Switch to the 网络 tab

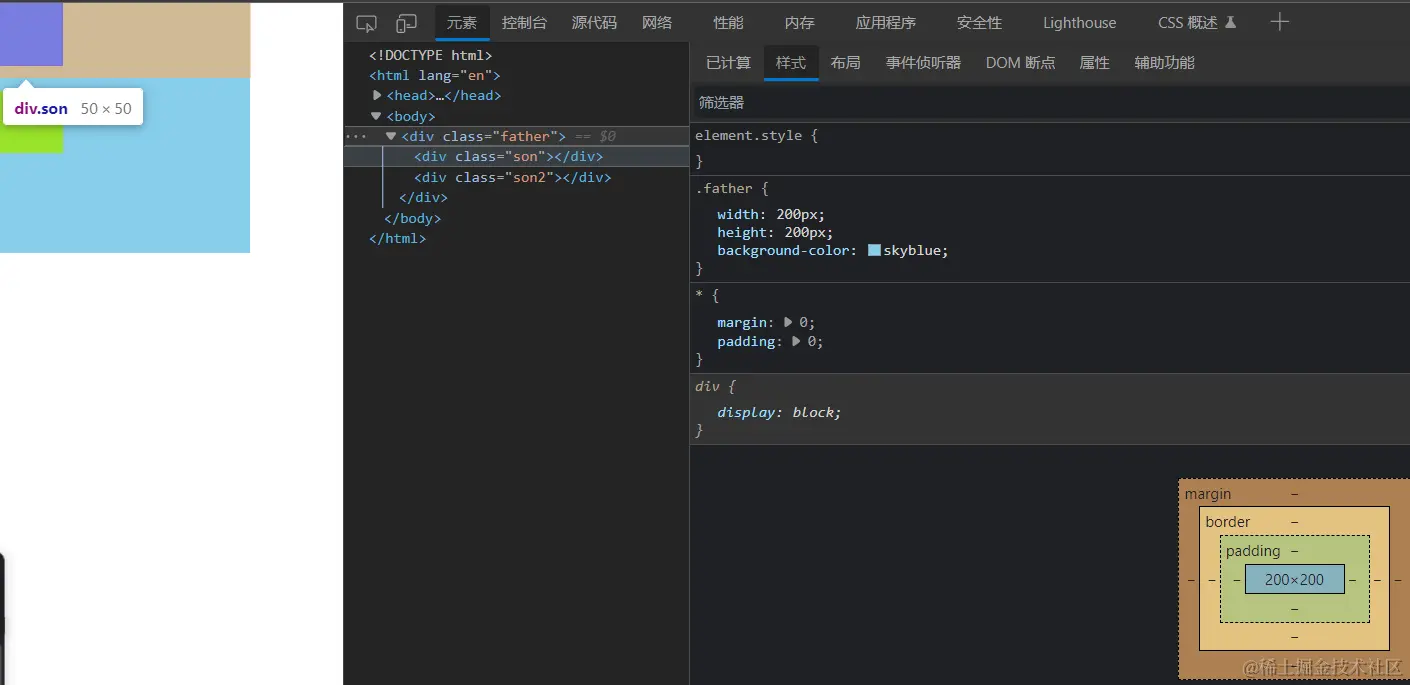[x=657, y=23]
